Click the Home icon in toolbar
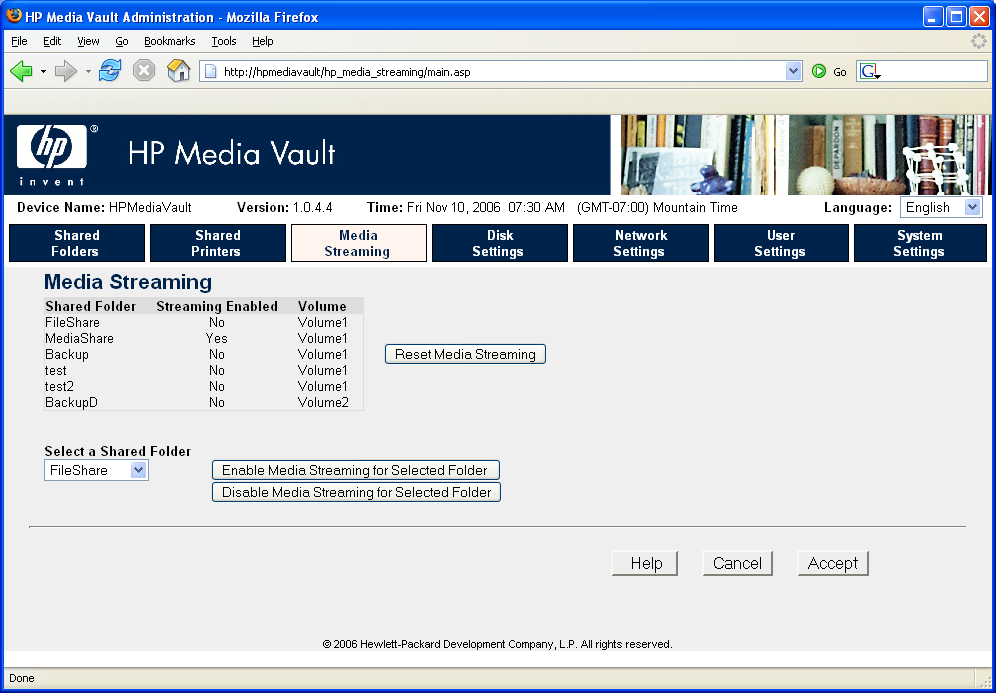Image resolution: width=996 pixels, height=693 pixels. (178, 71)
